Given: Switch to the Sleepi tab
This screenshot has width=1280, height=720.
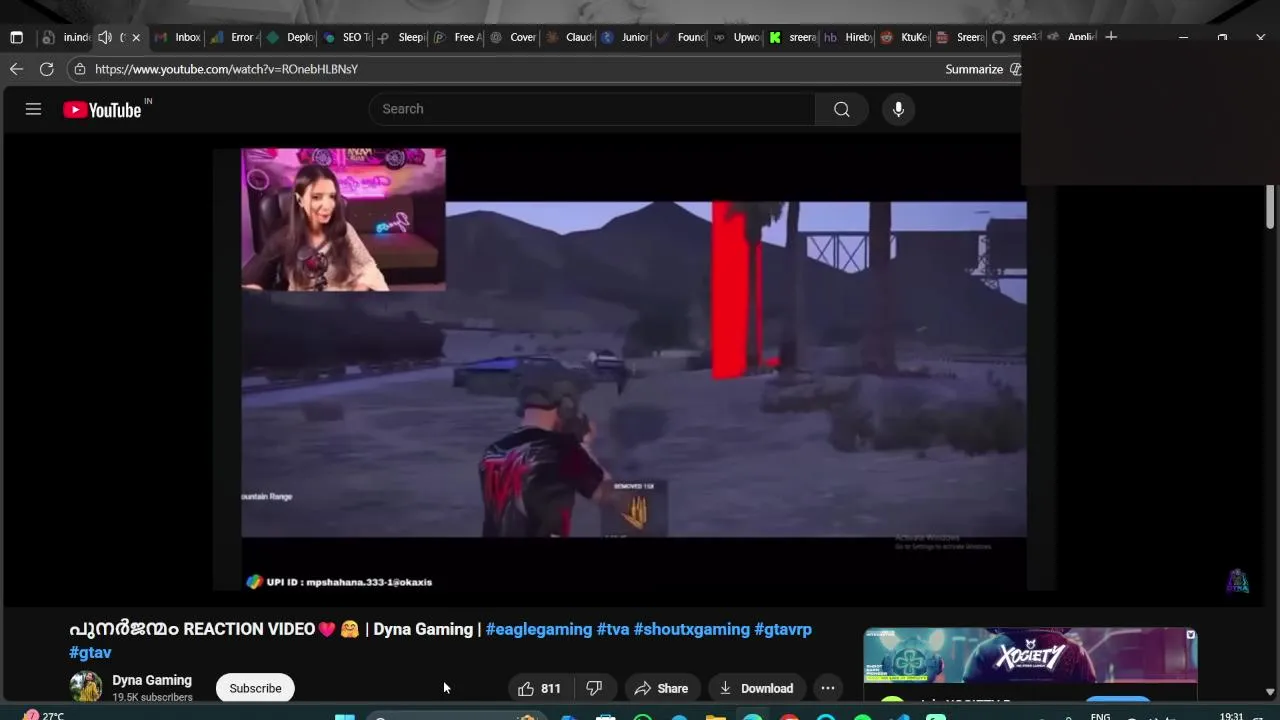Looking at the screenshot, I should click(x=402, y=37).
